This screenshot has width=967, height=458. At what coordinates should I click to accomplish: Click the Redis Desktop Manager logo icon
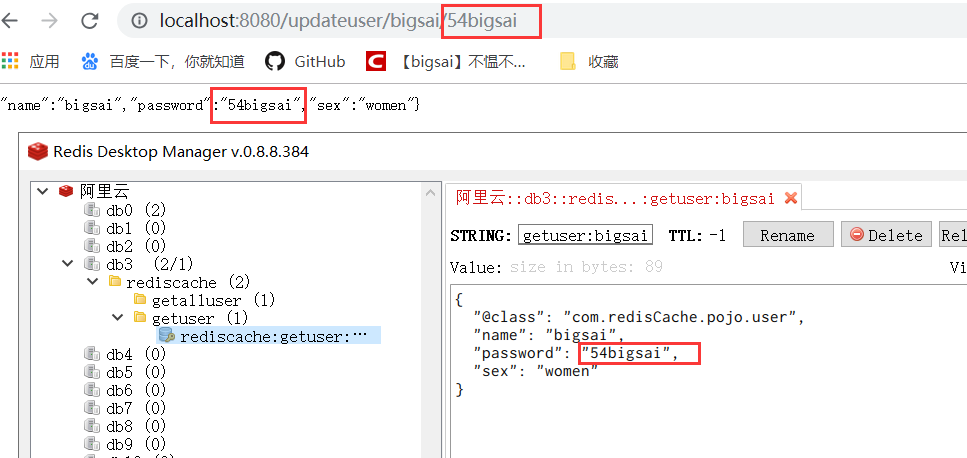click(39, 151)
